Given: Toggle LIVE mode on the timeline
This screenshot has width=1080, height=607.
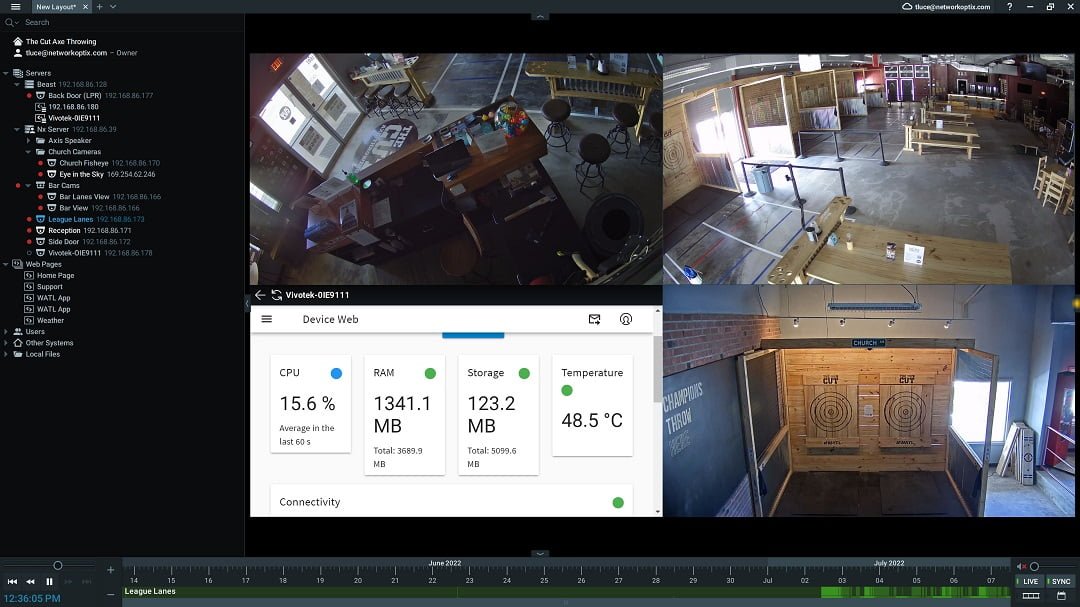Looking at the screenshot, I should click(1029, 581).
